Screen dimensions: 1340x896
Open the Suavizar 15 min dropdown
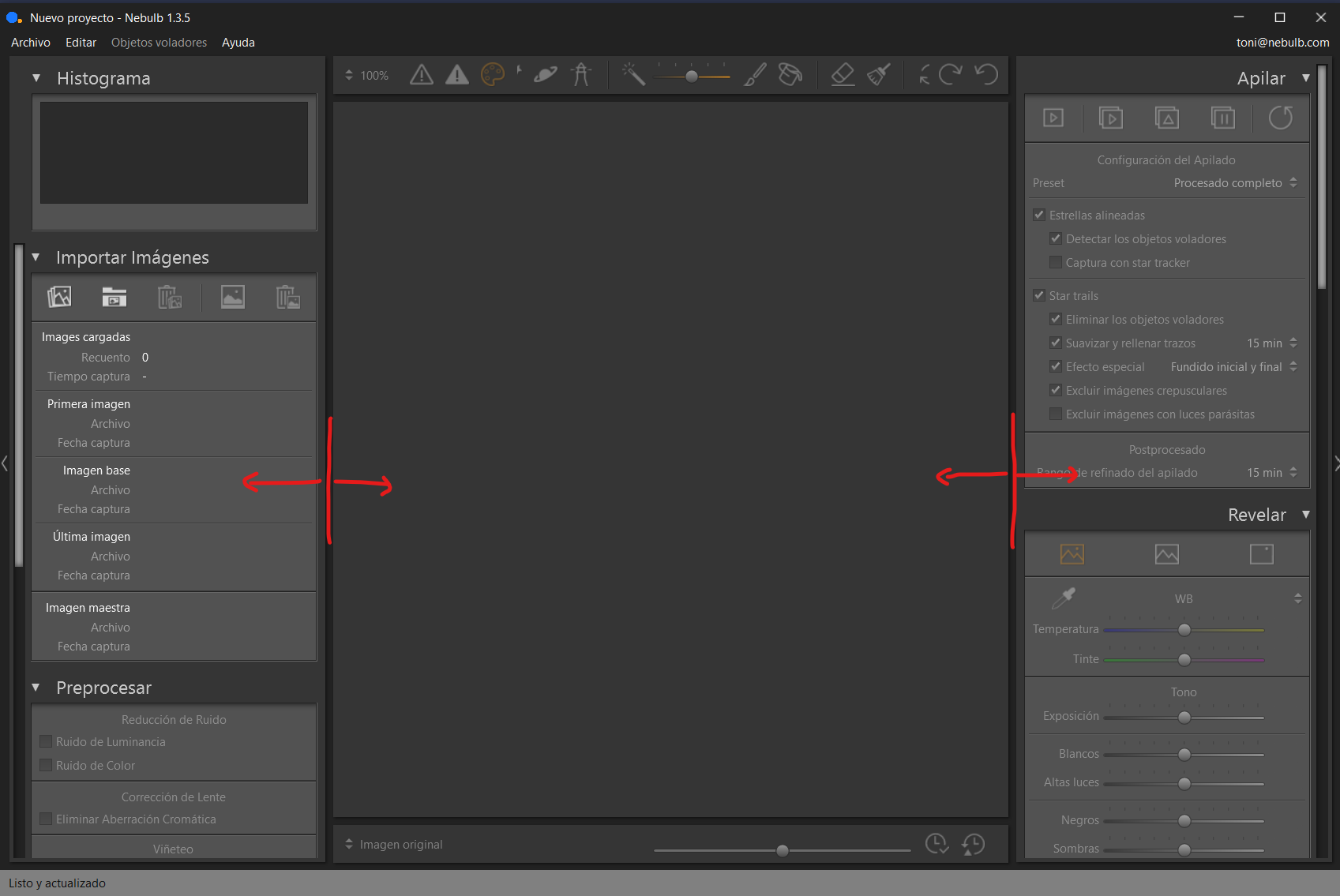pyautogui.click(x=1272, y=343)
